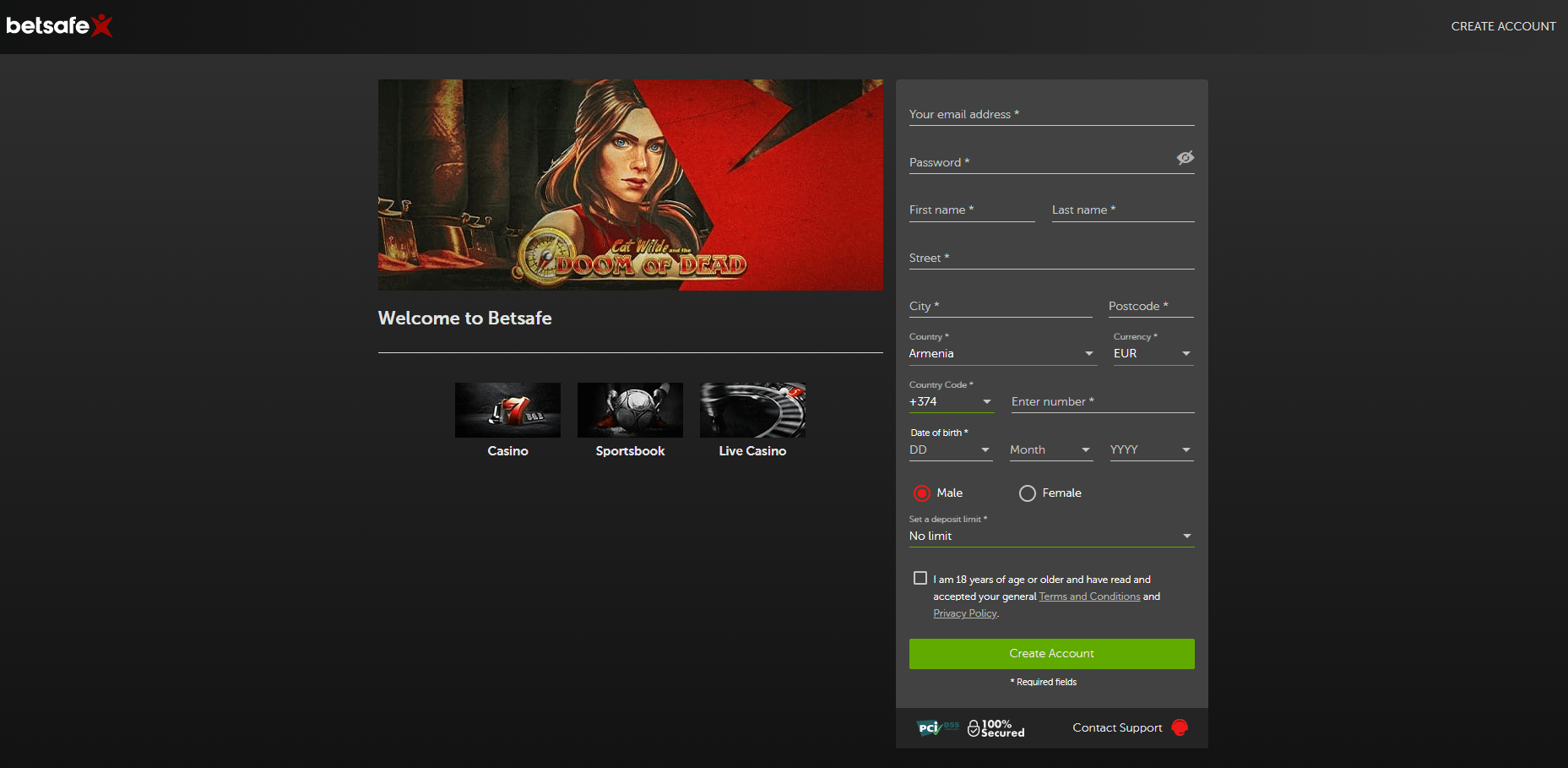
Task: Click the Enter number phone field
Action: point(1103,402)
